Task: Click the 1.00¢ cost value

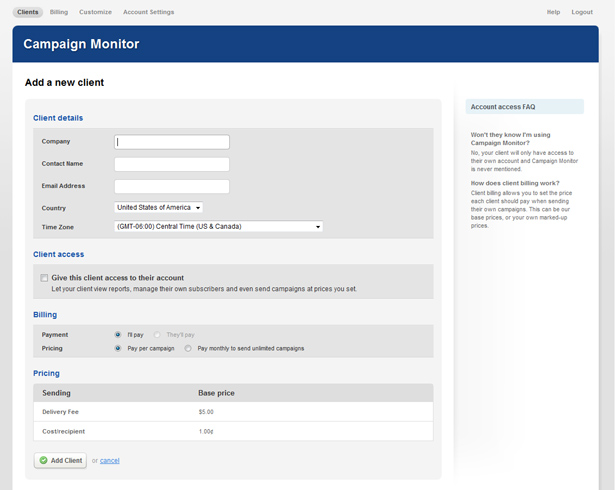Action: point(206,432)
